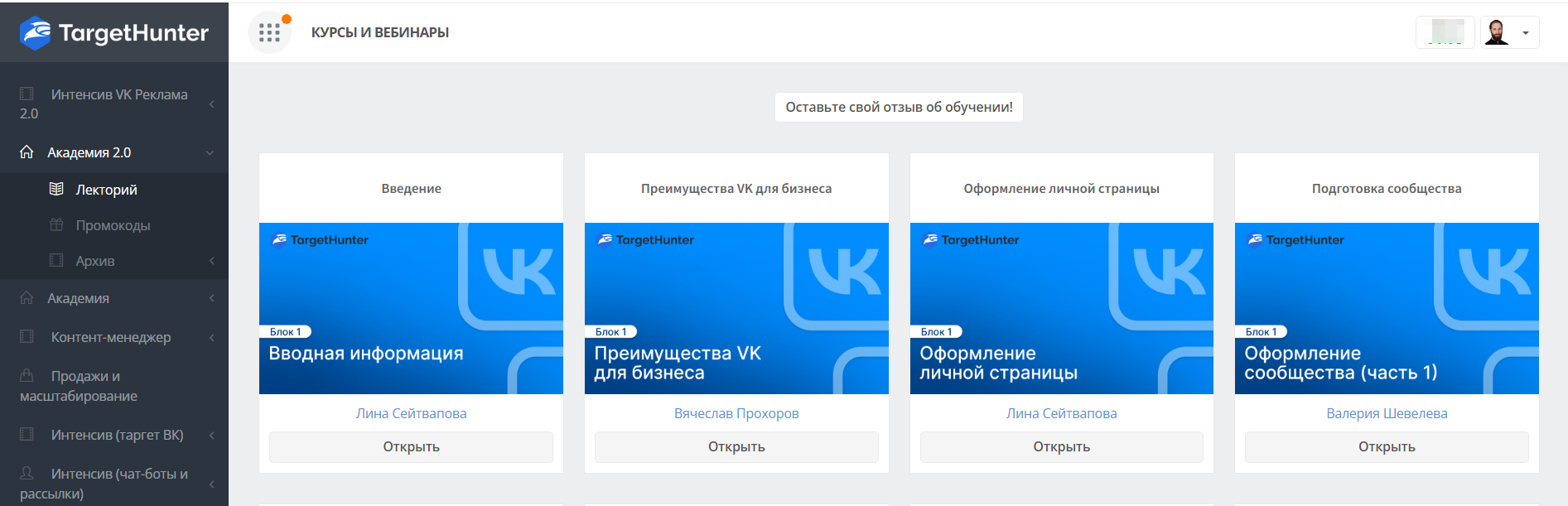Screen dimensions: 1568x506
Task: Collapse the Академия 2.0 chevron
Action: [210, 152]
